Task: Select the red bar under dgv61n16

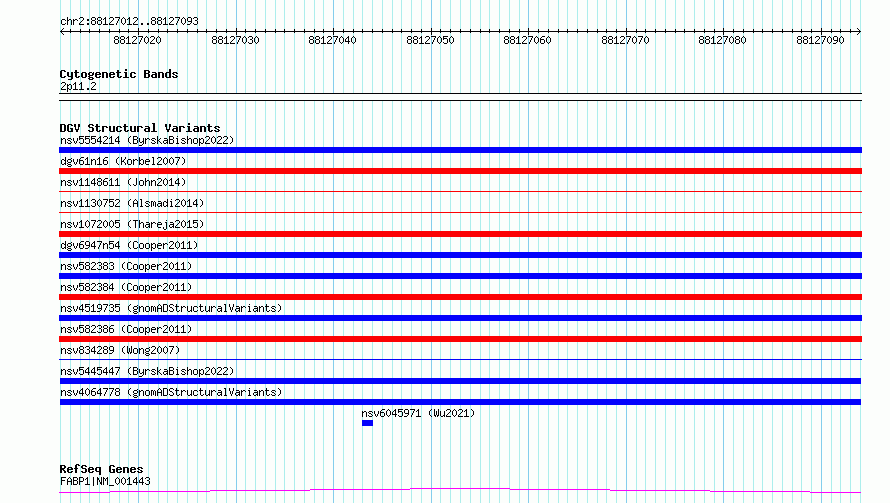Action: 460,171
